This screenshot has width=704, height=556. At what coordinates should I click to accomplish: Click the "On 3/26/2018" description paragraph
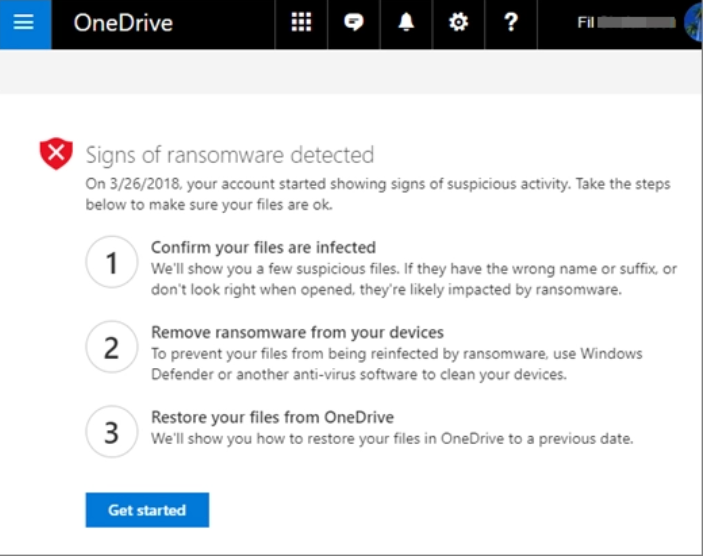tap(378, 194)
